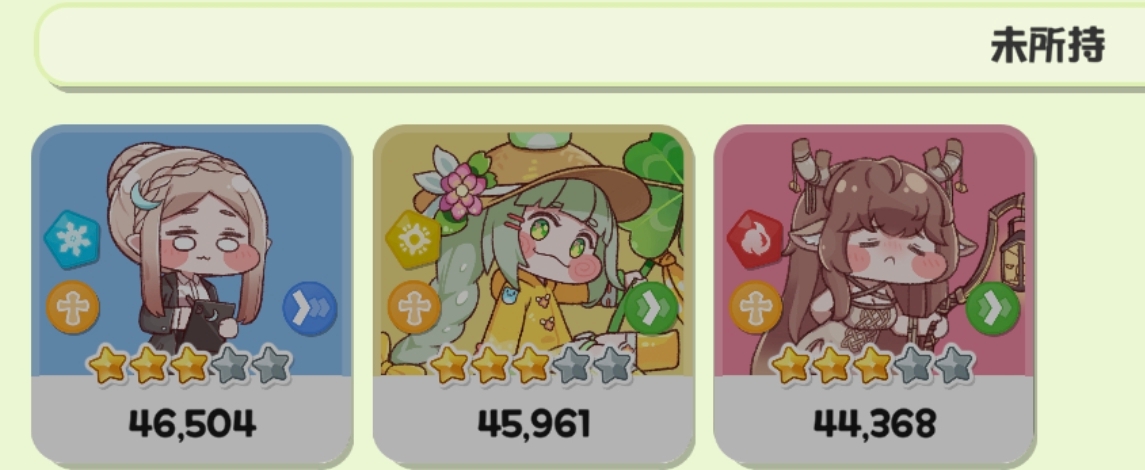Click green chevron icon on yellow card
1145x470 pixels.
(651, 309)
